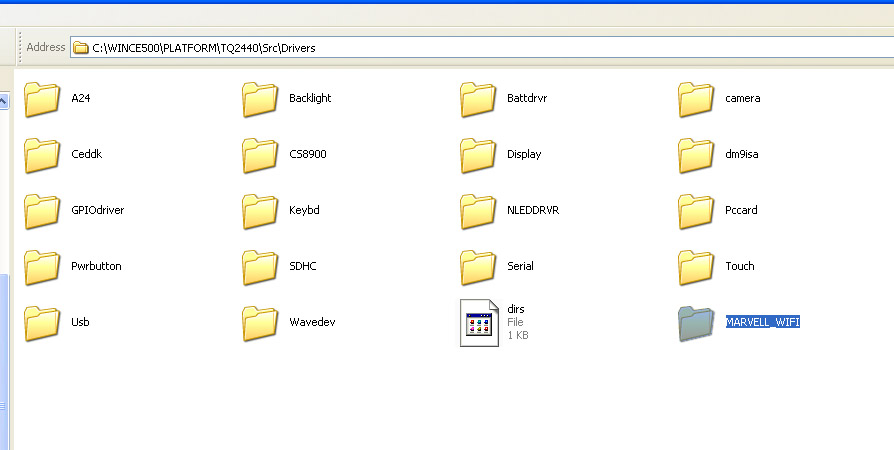Click the SDHC folder name
This screenshot has height=450, width=894.
pyautogui.click(x=303, y=266)
